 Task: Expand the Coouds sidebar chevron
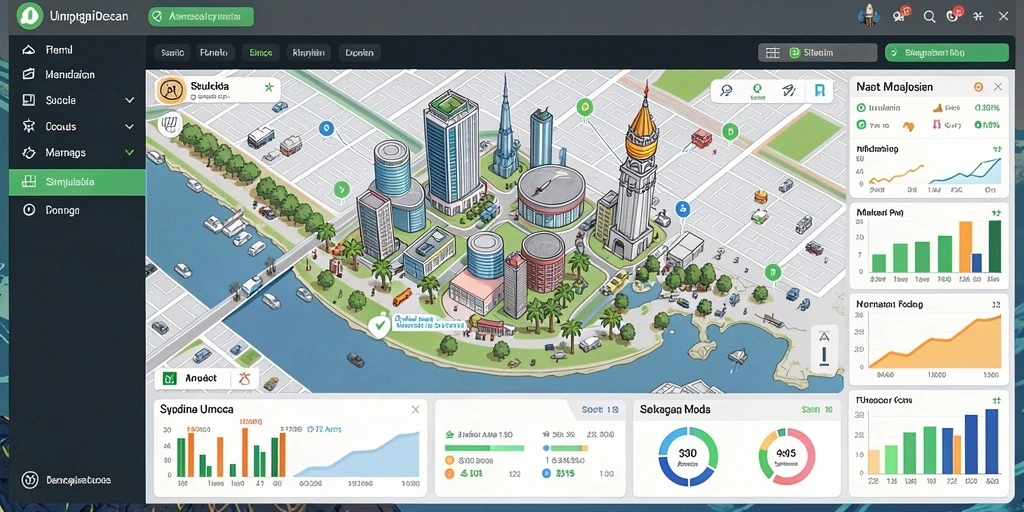129,126
